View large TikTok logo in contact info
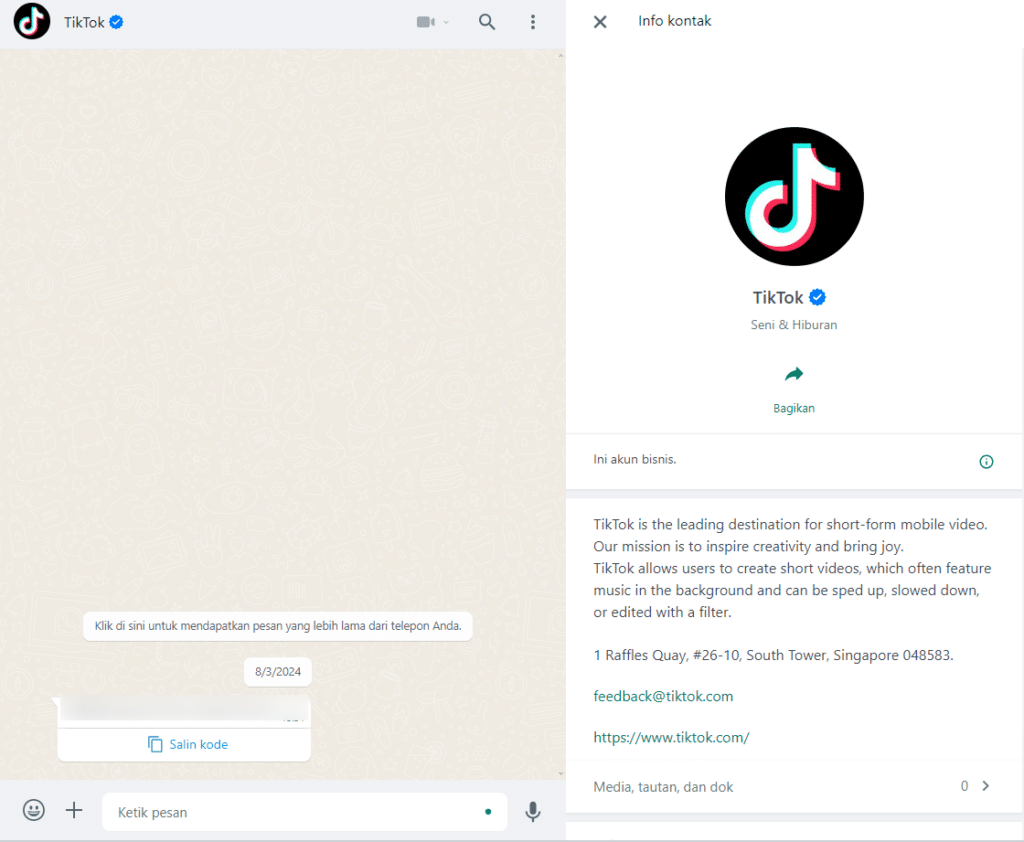This screenshot has height=842, width=1024. 794,197
